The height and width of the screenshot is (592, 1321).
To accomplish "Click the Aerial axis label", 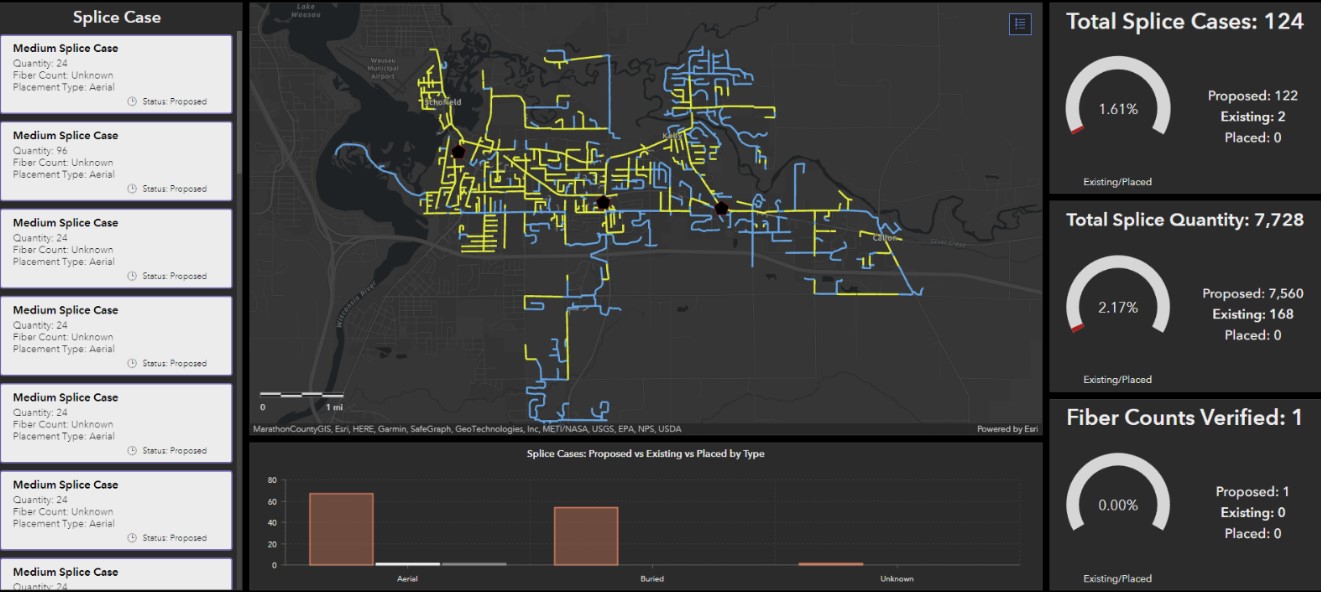I will pos(407,578).
